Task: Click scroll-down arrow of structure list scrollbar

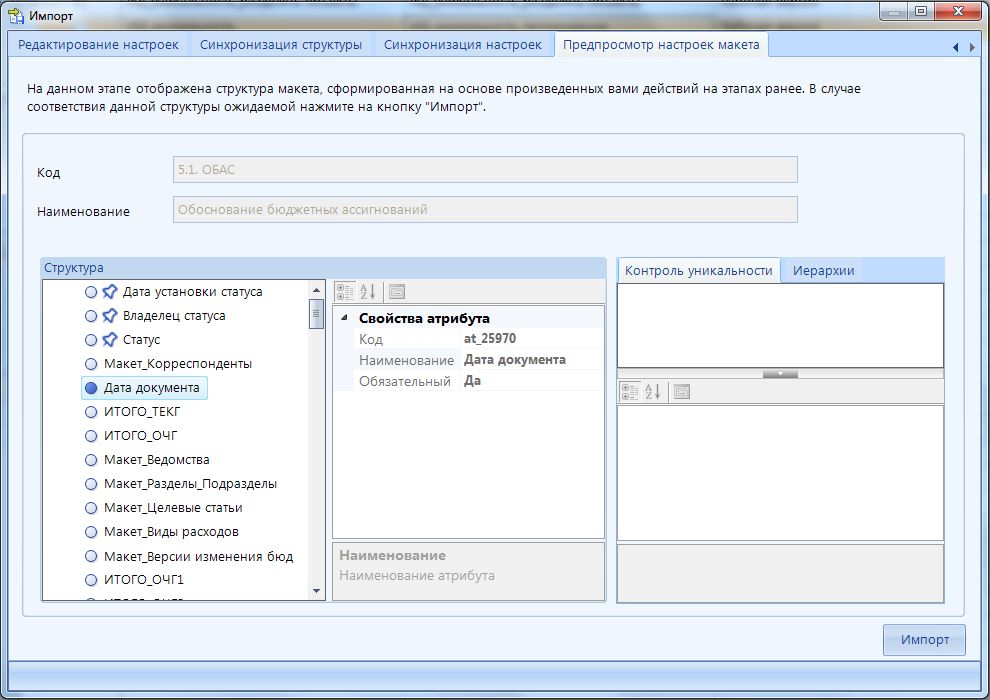Action: tap(317, 591)
